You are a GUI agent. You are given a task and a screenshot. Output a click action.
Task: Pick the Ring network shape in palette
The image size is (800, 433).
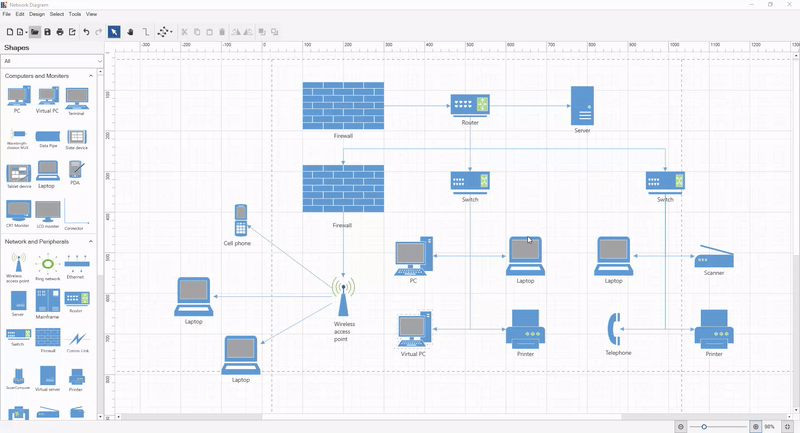point(47,264)
